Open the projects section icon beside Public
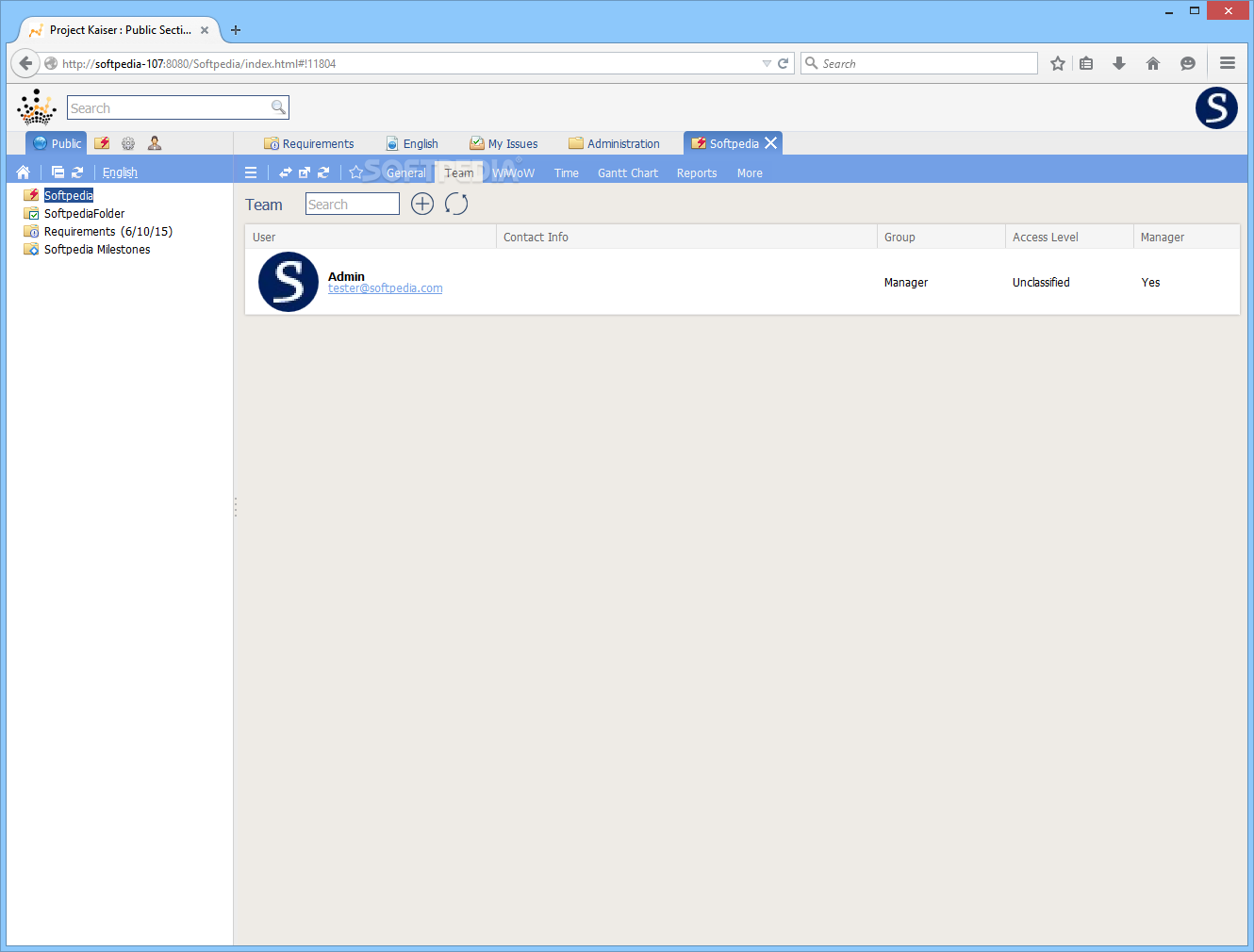The width and height of the screenshot is (1254, 952). click(102, 143)
